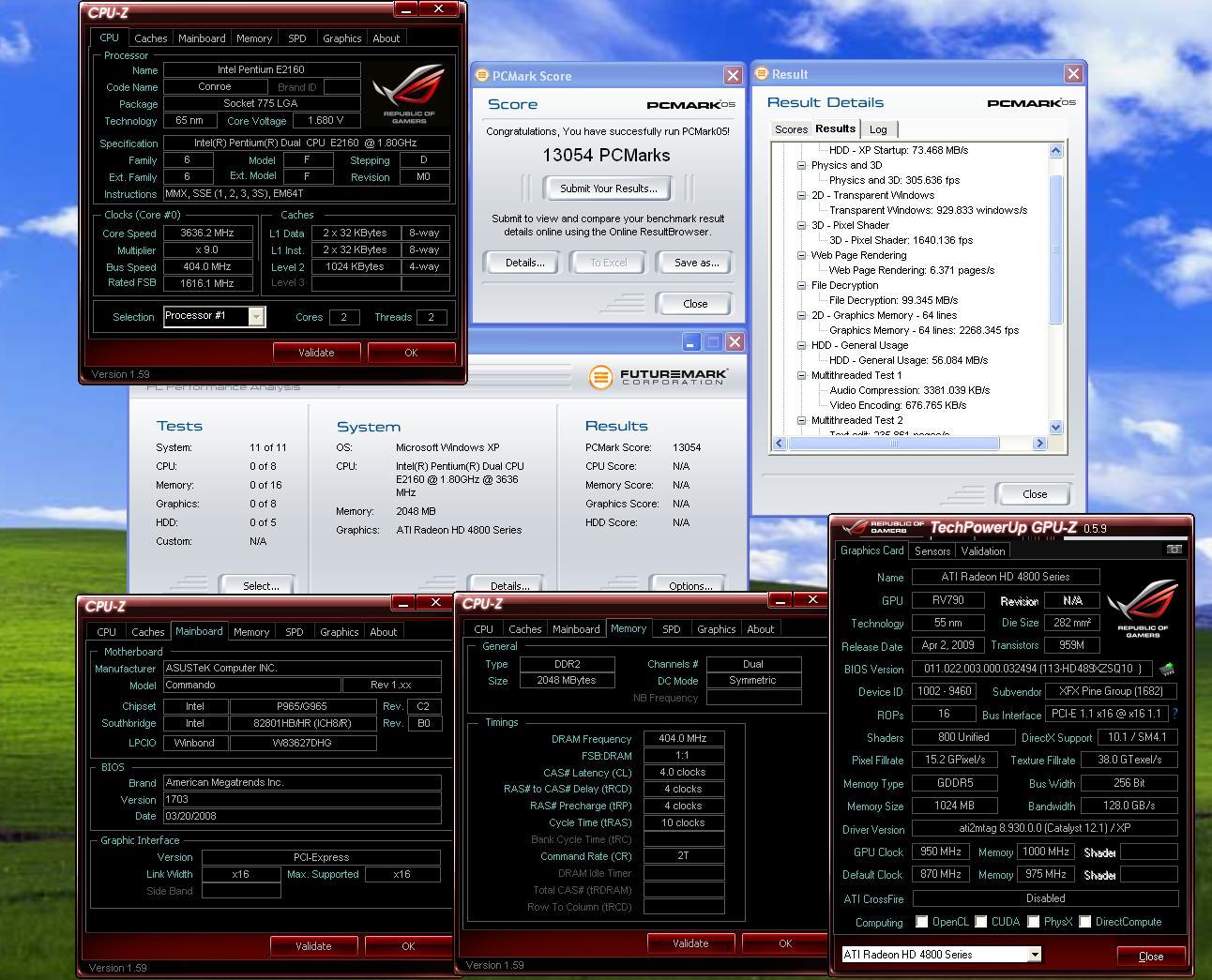
Task: Click Close button in GPU-Z window
Action: point(1150,957)
